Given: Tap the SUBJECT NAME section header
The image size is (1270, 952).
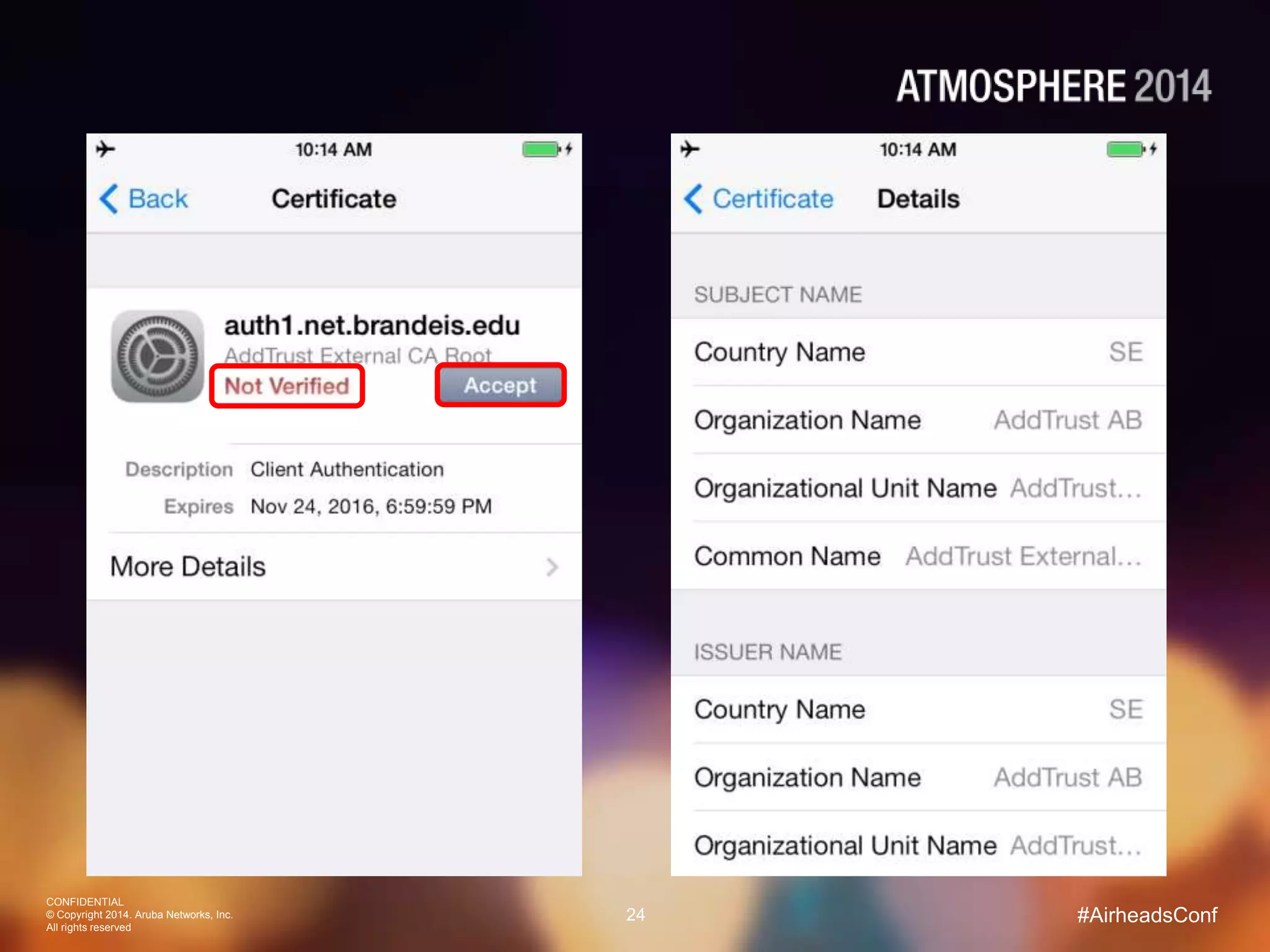Looking at the screenshot, I should point(778,294).
